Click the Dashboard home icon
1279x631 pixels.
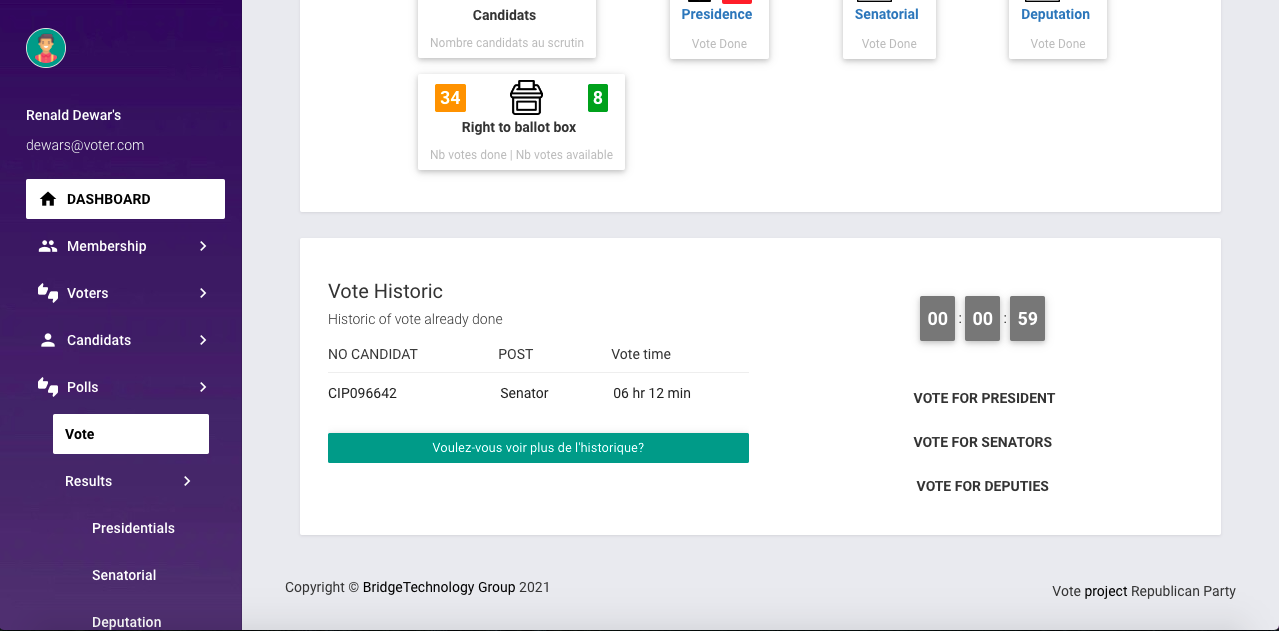pyautogui.click(x=47, y=198)
